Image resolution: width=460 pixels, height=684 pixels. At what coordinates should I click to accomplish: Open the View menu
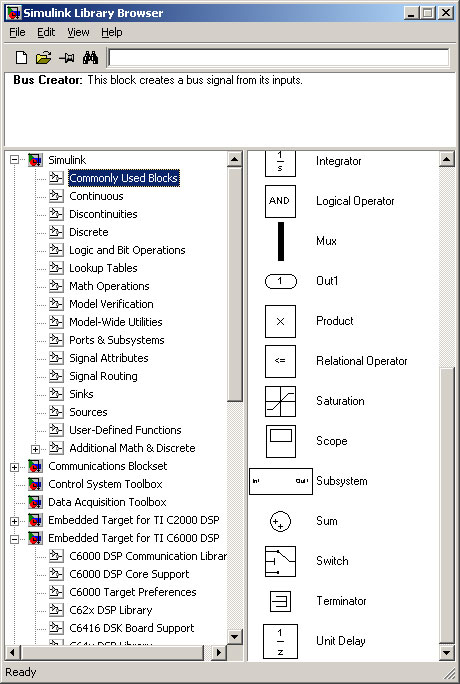point(78,32)
